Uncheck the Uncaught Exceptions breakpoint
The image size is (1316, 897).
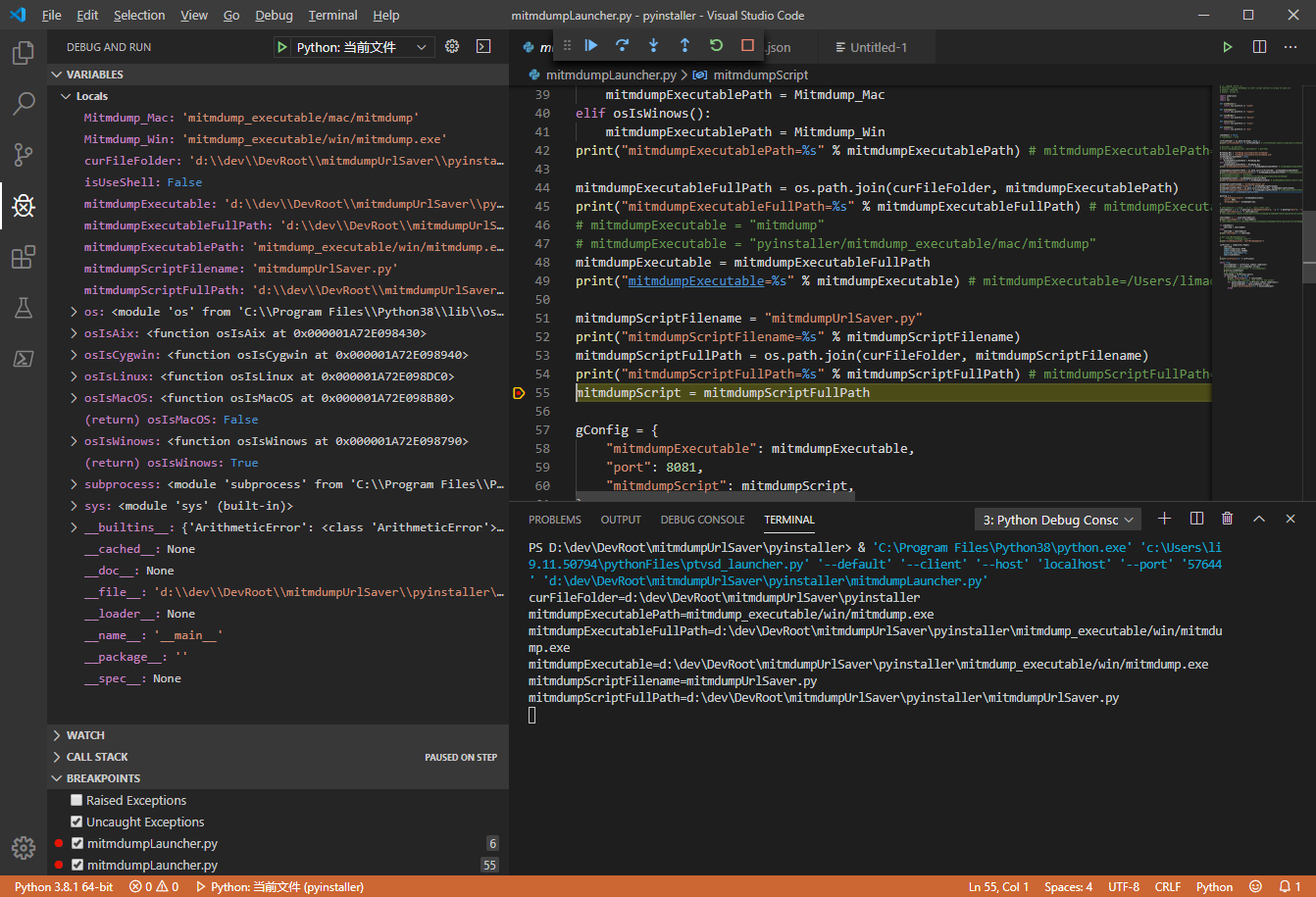pyautogui.click(x=76, y=822)
